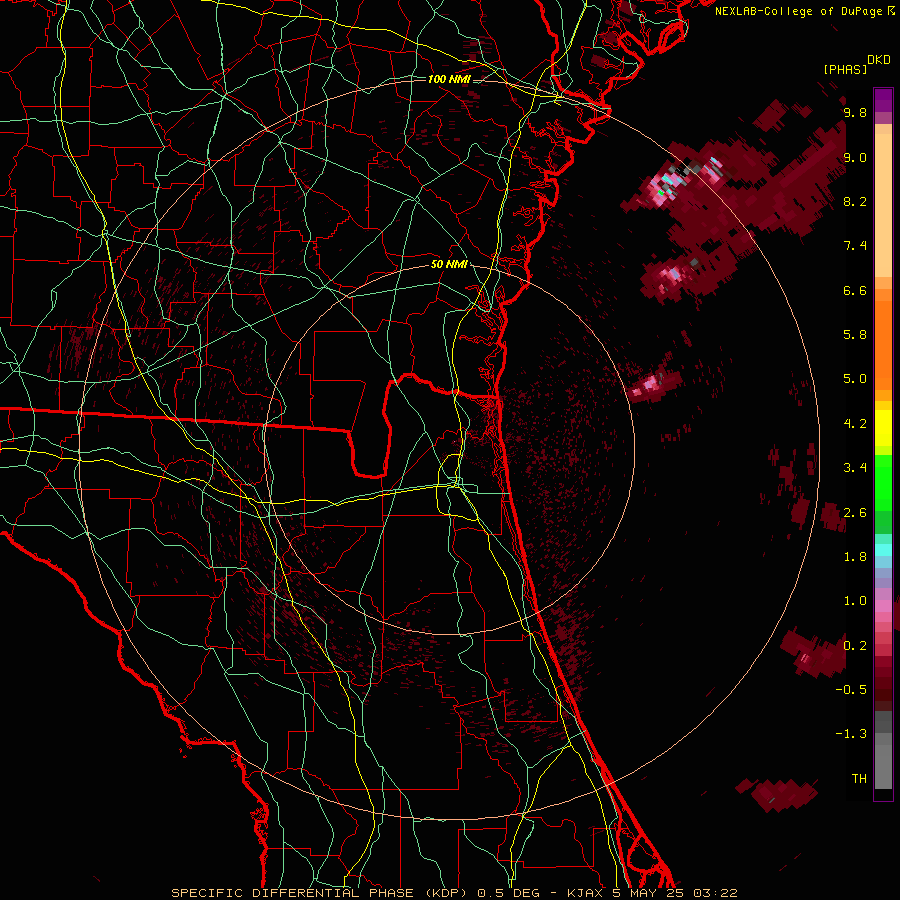The height and width of the screenshot is (900, 900).
Task: Pick the yellow color band on the scale
Action: tap(883, 428)
